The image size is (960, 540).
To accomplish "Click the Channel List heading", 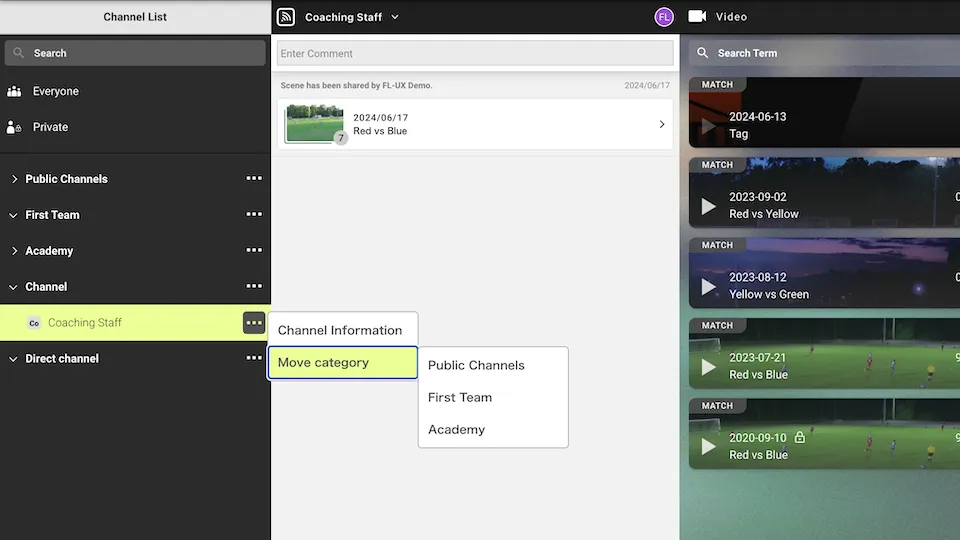I will (135, 17).
